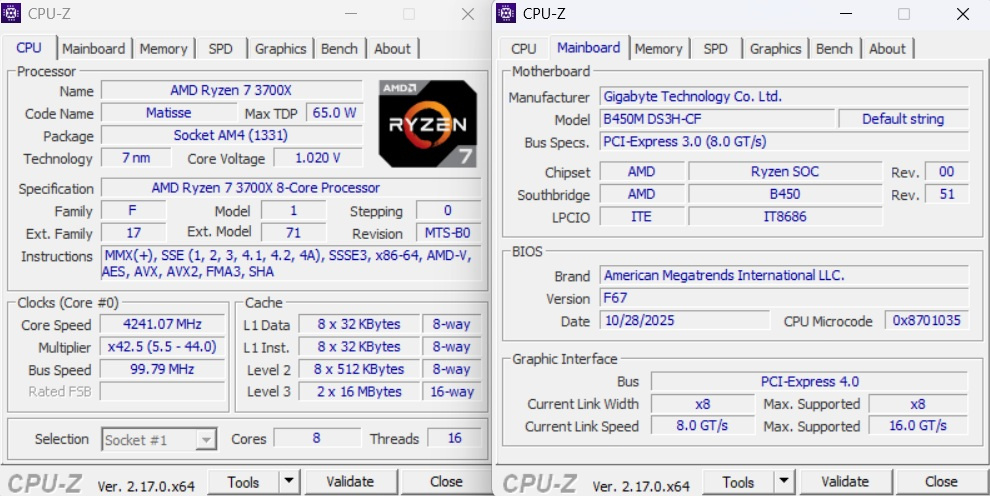Switch to Graphics tab in right window
Image resolution: width=990 pixels, height=496 pixels.
point(775,49)
